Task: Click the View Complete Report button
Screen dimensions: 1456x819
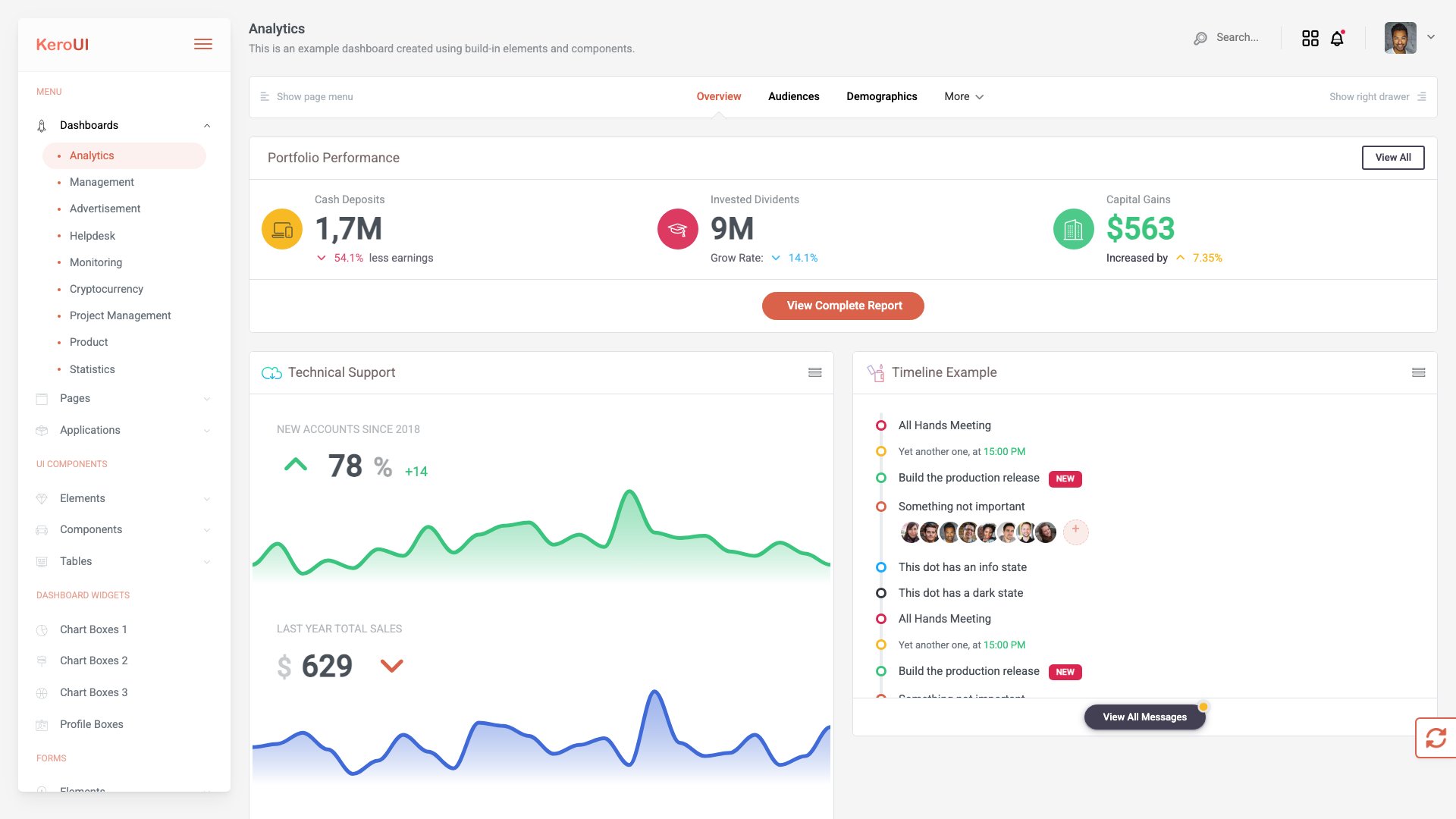Action: point(843,306)
